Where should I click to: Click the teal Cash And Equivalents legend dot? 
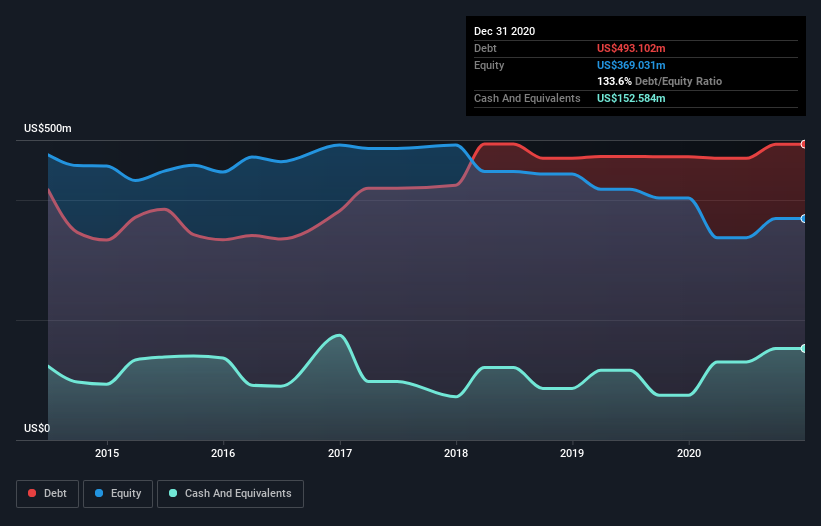pos(173,493)
